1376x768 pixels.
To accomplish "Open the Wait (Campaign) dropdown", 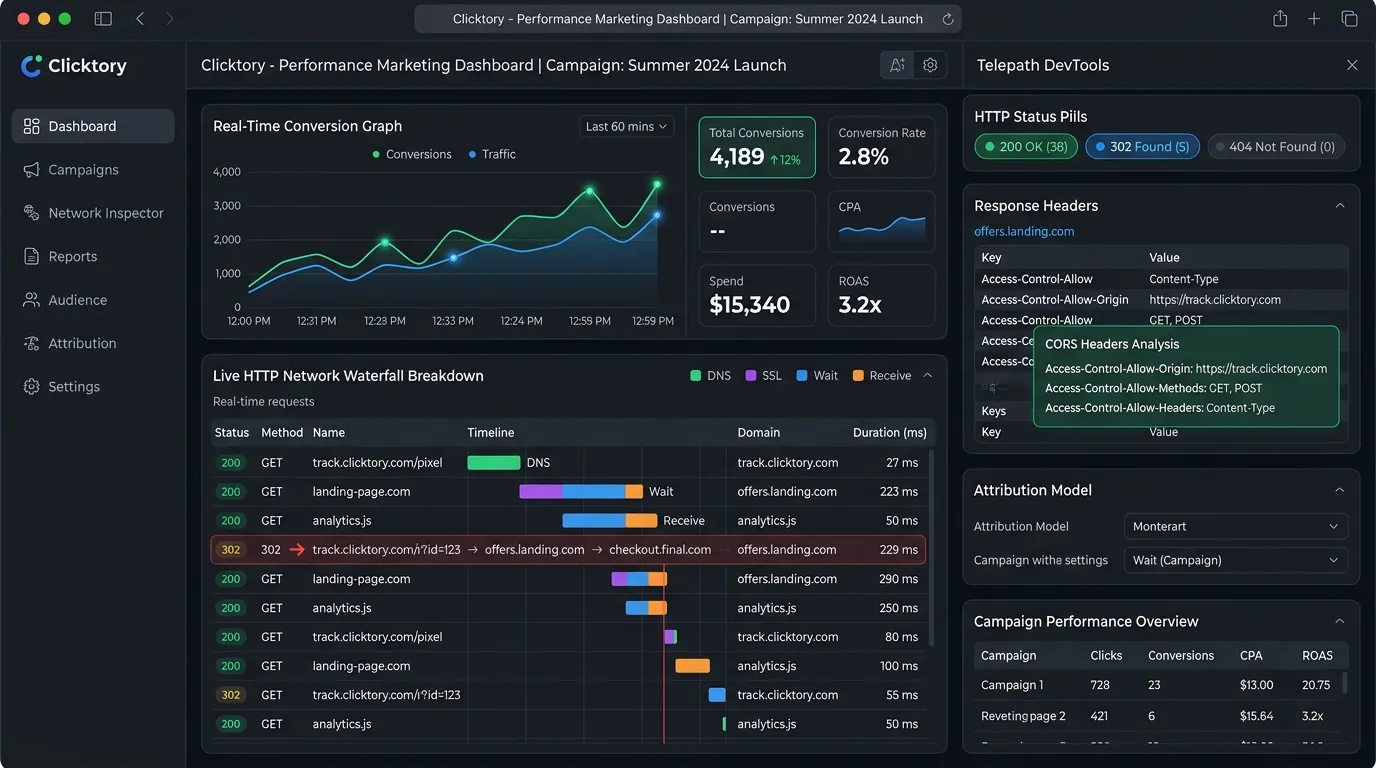I will click(x=1236, y=560).
